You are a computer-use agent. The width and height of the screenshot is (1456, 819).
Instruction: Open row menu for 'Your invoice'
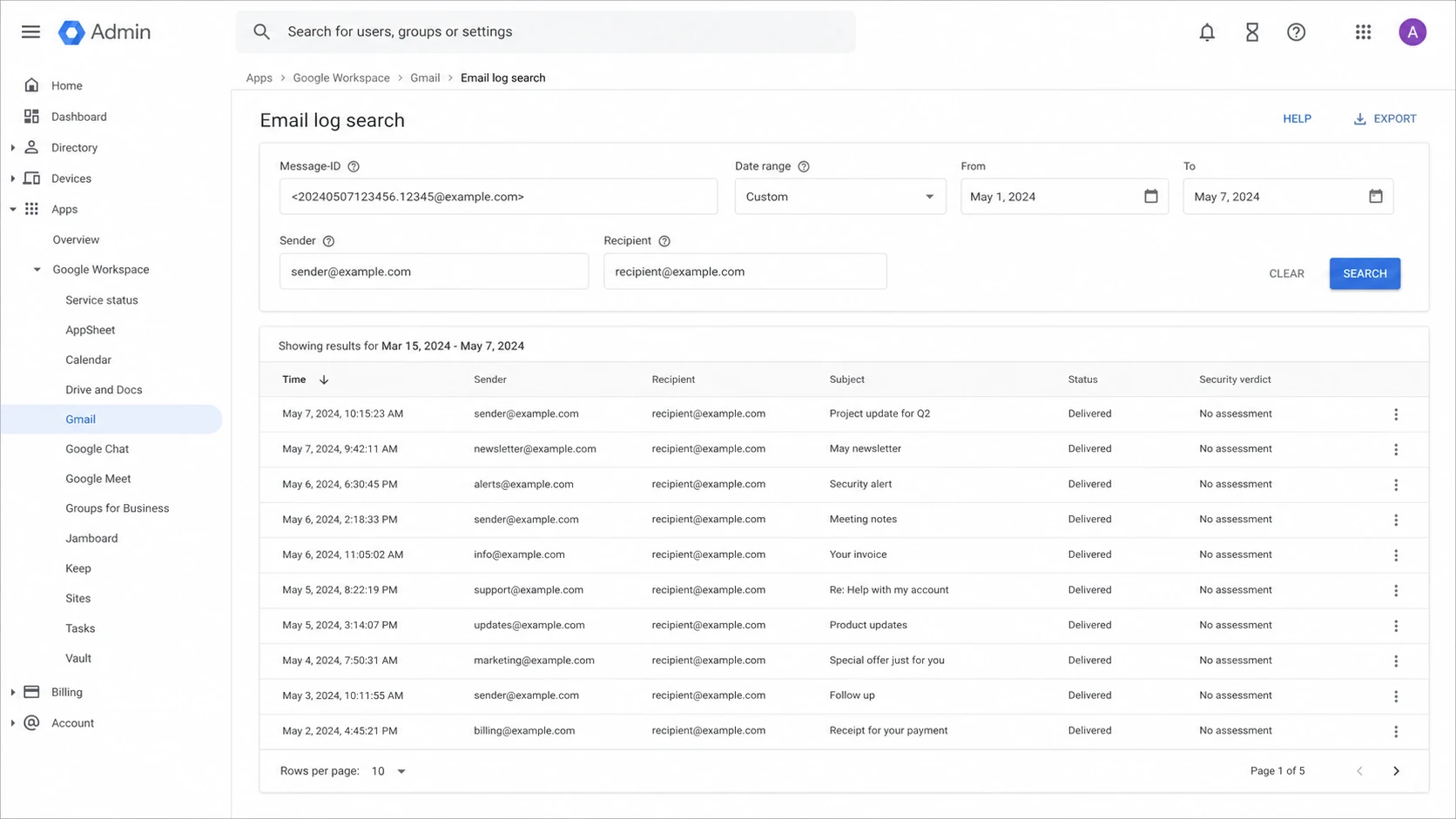[1396, 555]
